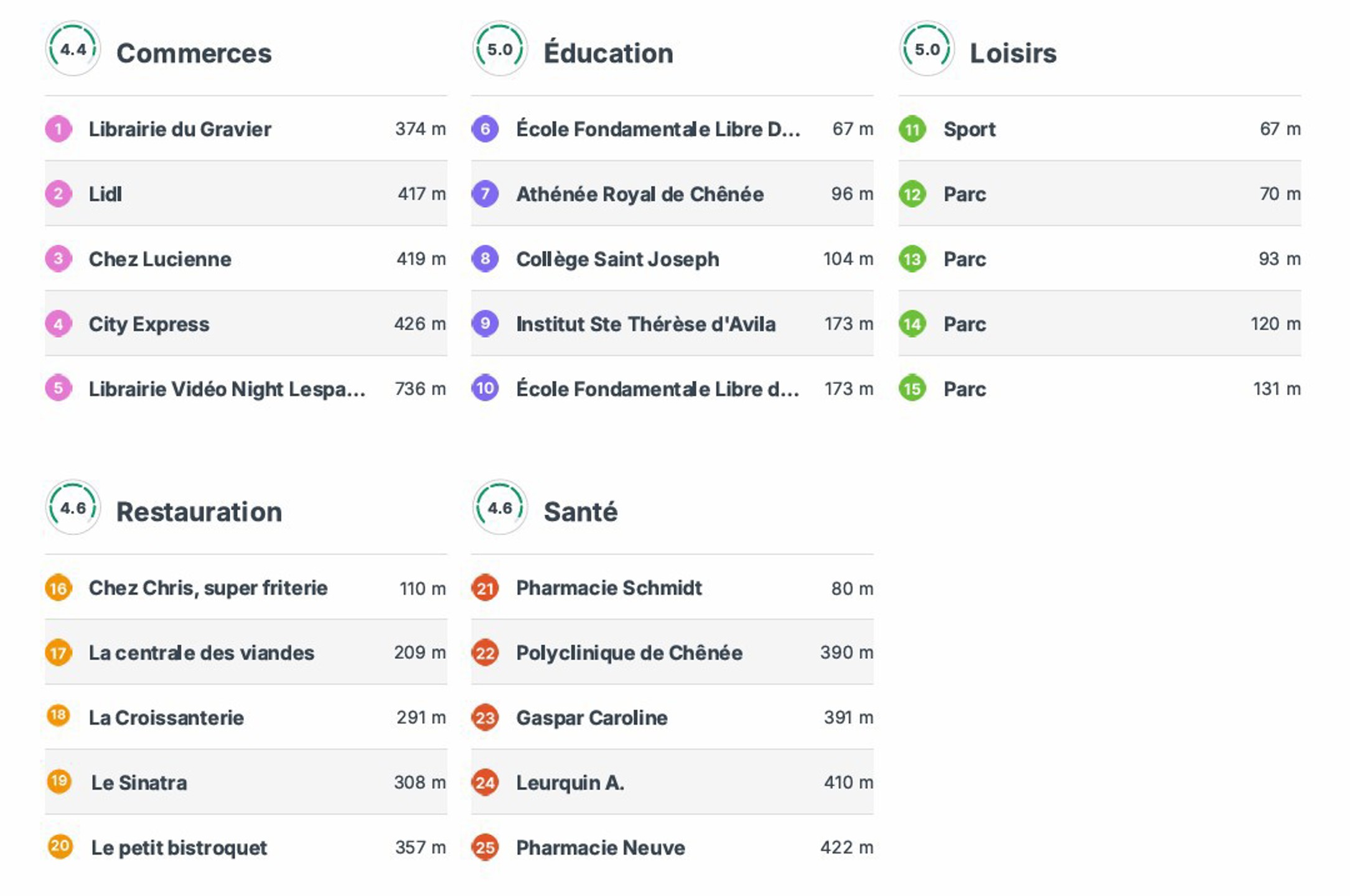Click the red number 25 marker
Viewport: 1350px width, 896px height.
click(x=485, y=847)
